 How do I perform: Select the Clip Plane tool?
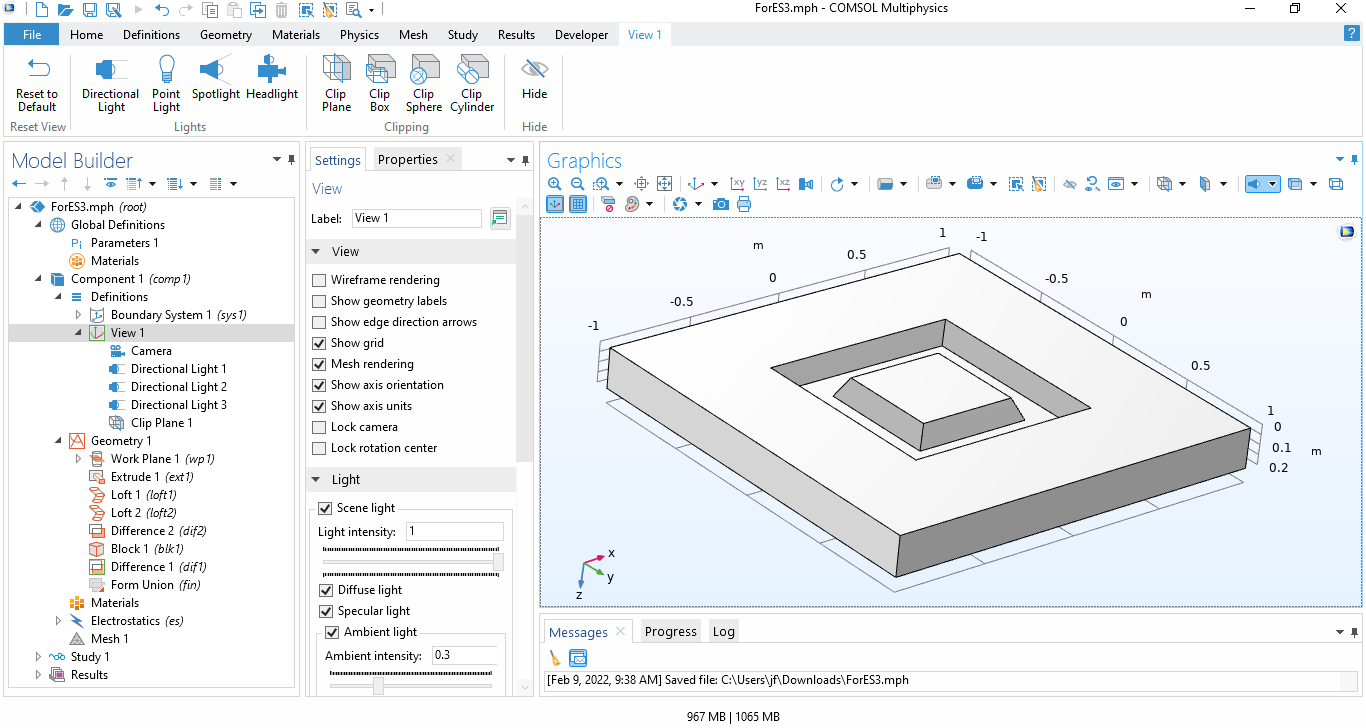[336, 84]
